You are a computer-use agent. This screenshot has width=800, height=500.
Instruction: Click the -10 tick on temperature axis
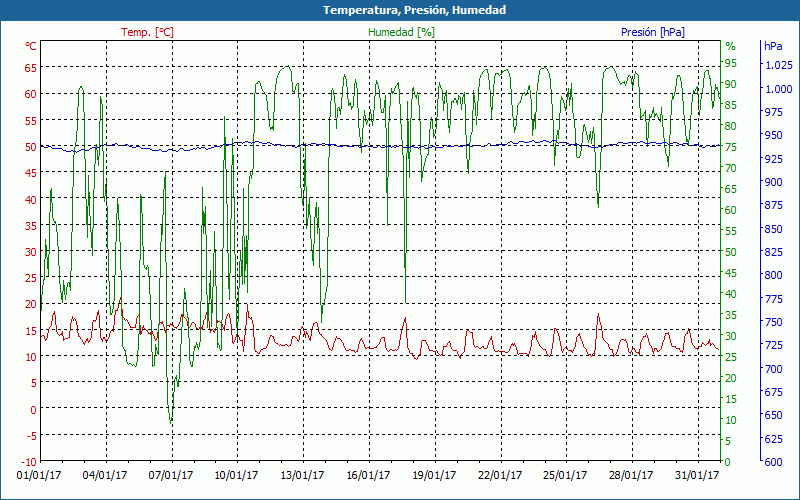pyautogui.click(x=29, y=462)
